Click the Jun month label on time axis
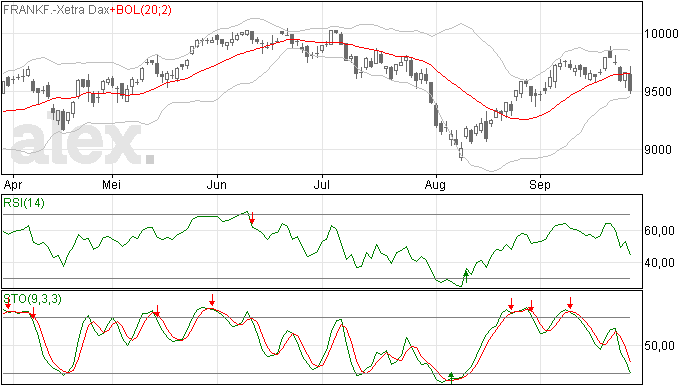 [x=217, y=184]
